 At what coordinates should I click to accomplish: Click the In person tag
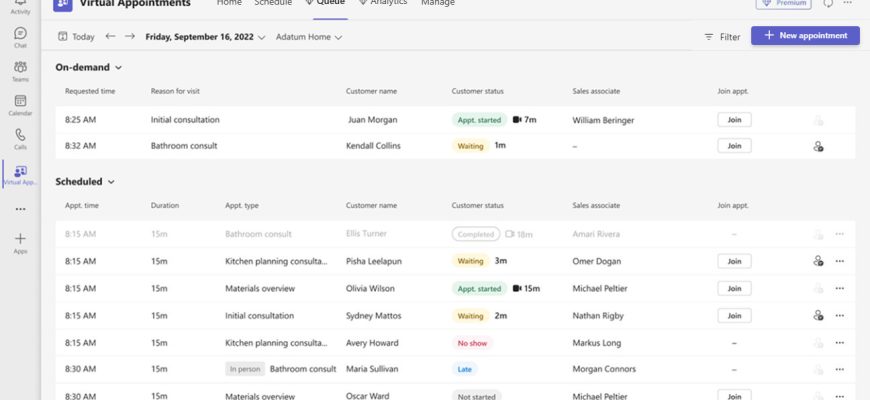[x=245, y=369]
